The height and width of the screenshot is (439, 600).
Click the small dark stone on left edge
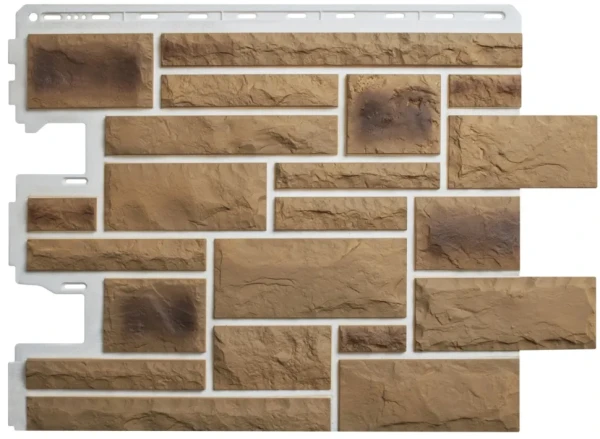click(x=61, y=214)
